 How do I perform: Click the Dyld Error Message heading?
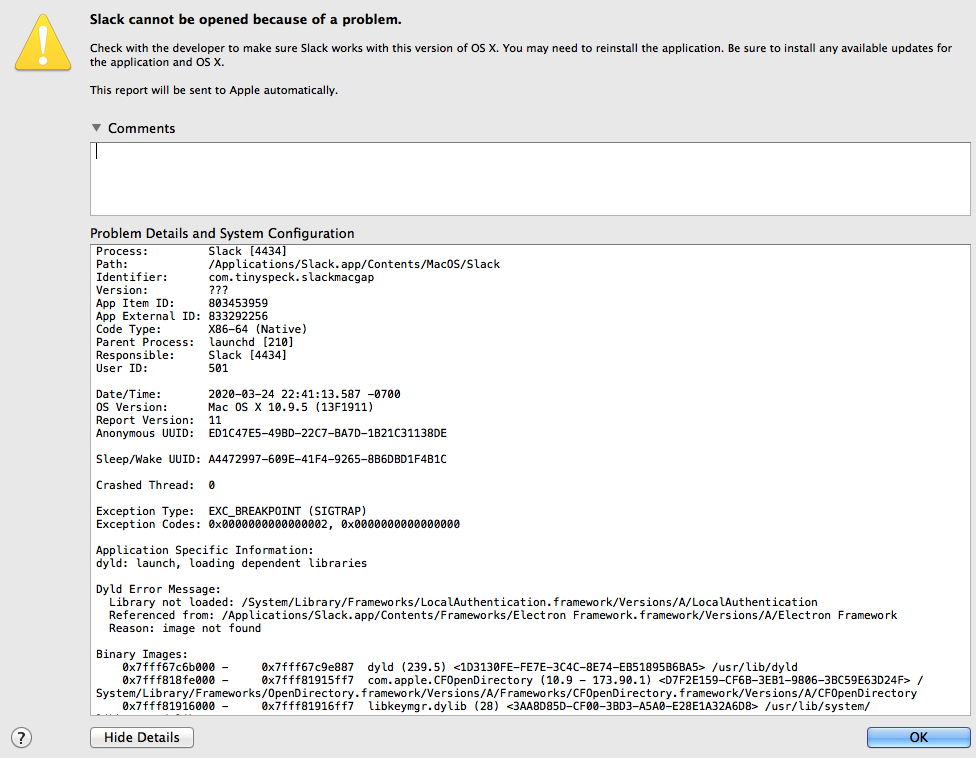pos(158,589)
